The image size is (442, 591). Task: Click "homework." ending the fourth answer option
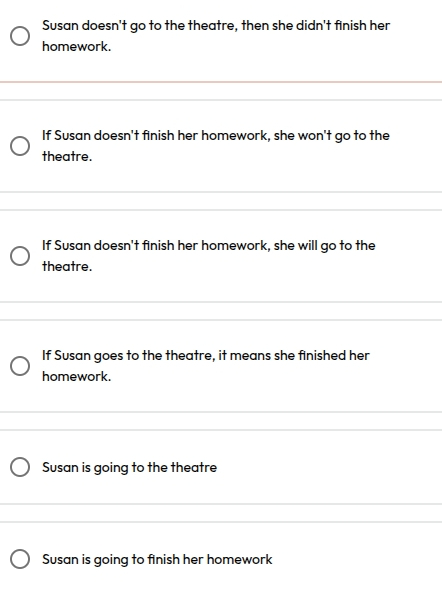[76, 377]
